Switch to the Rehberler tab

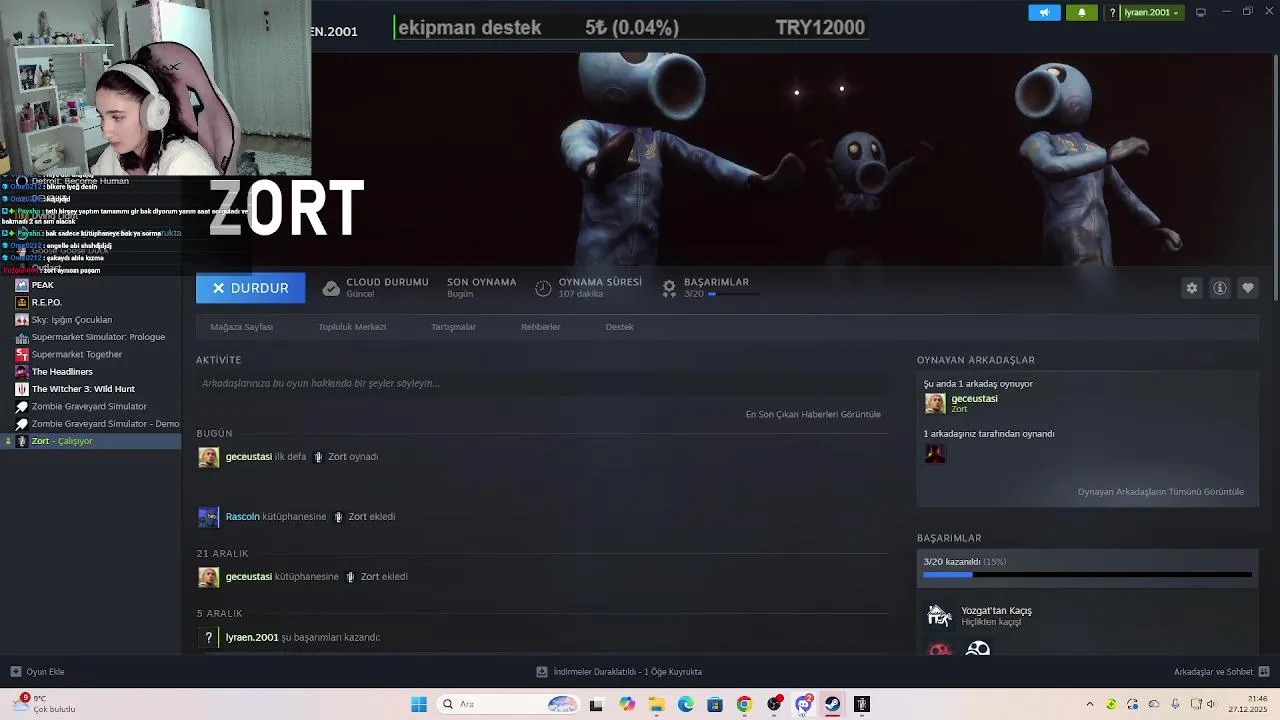[x=540, y=327]
